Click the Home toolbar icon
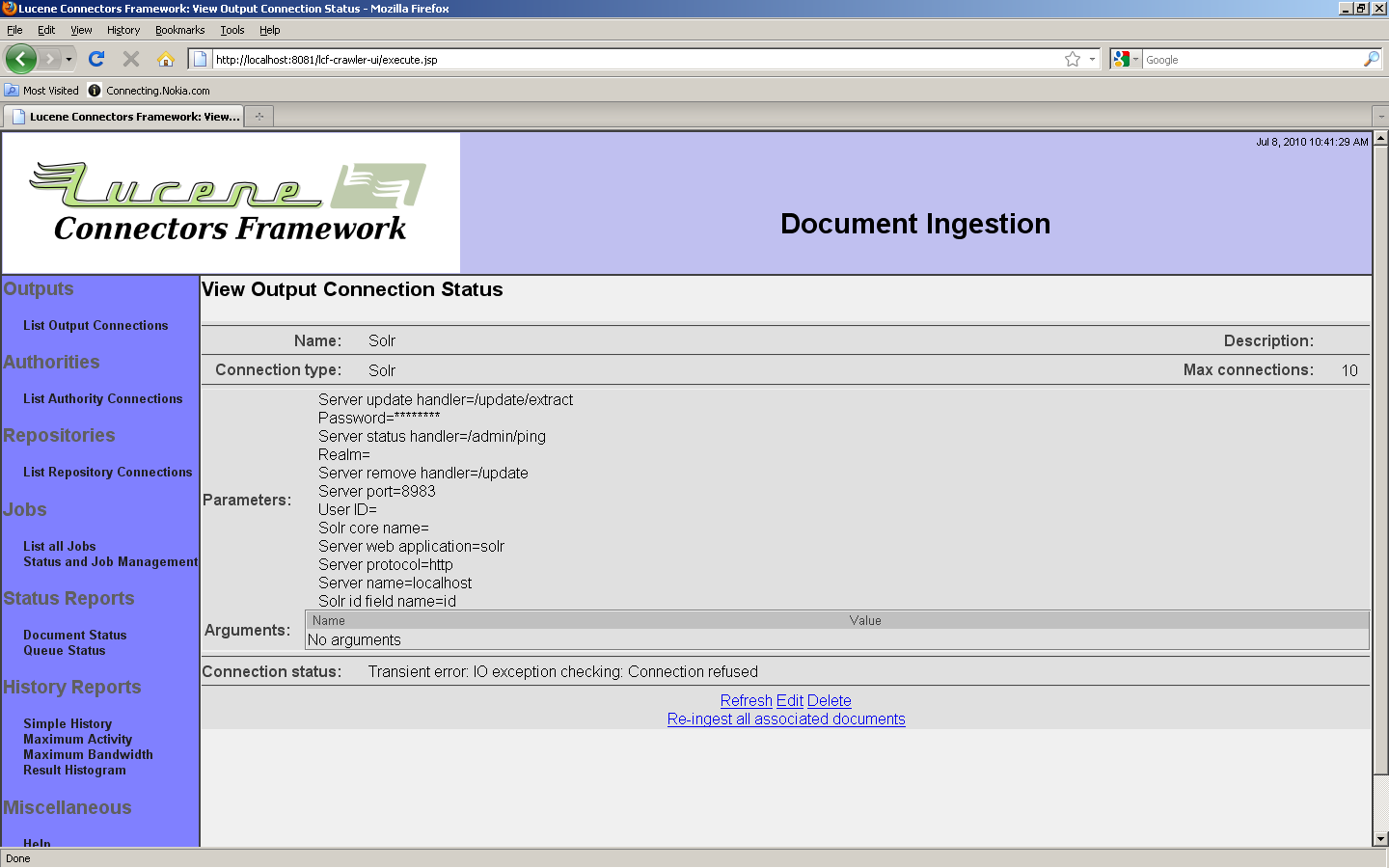This screenshot has width=1389, height=868. (x=166, y=59)
